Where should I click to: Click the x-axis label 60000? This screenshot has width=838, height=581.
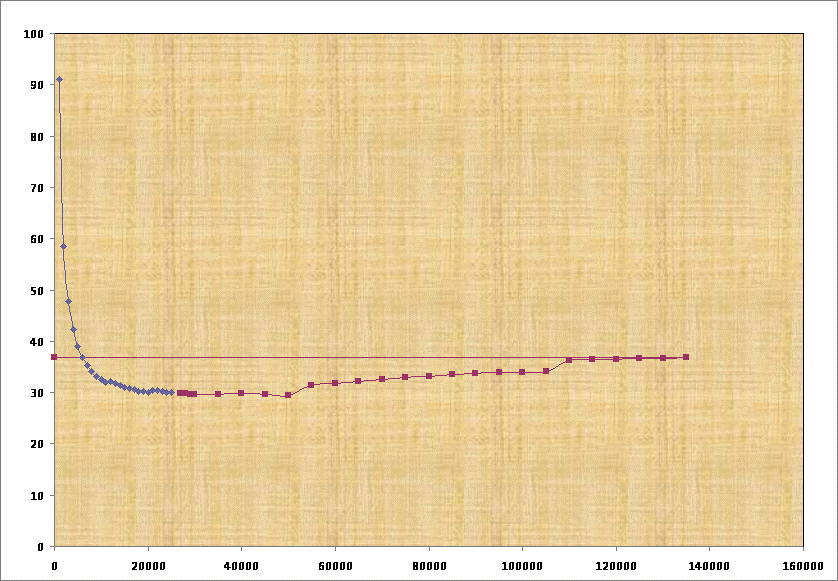[335, 566]
